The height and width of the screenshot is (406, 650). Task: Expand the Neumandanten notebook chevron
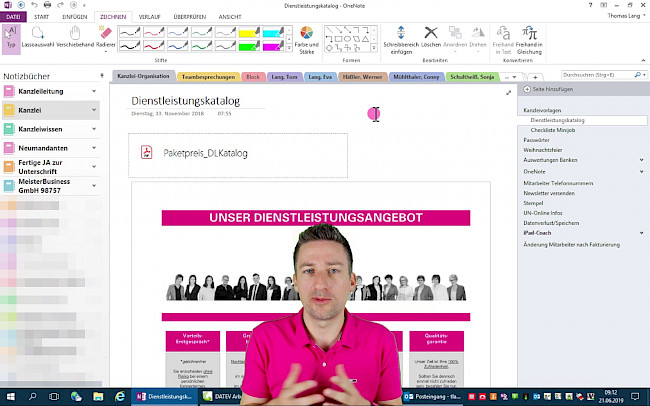click(93, 146)
